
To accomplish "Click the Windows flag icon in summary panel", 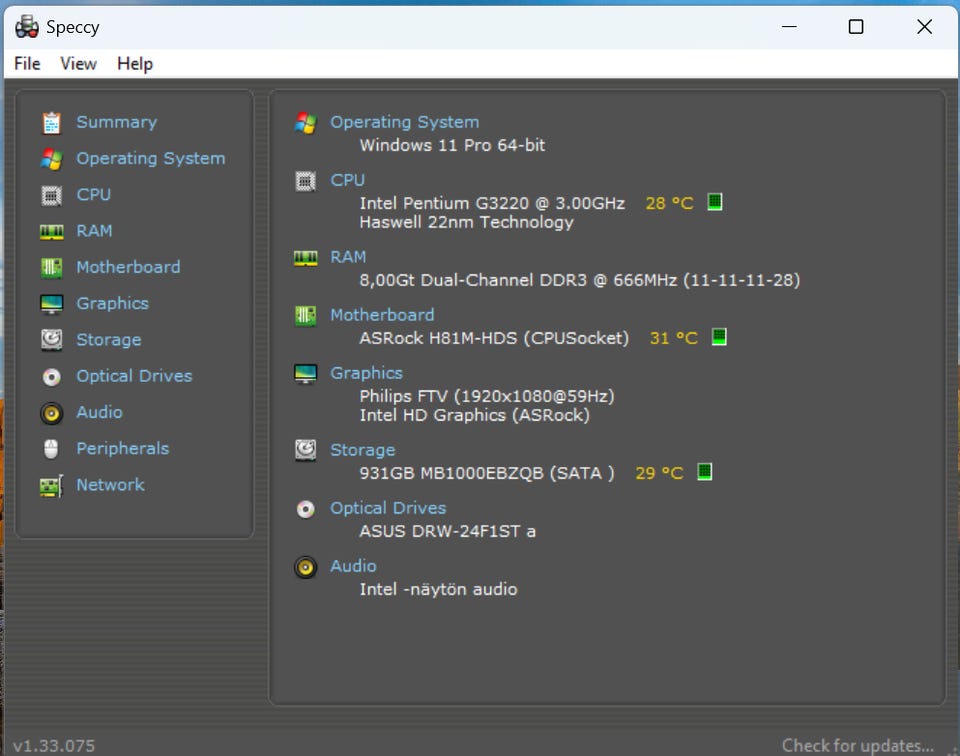I will (306, 122).
